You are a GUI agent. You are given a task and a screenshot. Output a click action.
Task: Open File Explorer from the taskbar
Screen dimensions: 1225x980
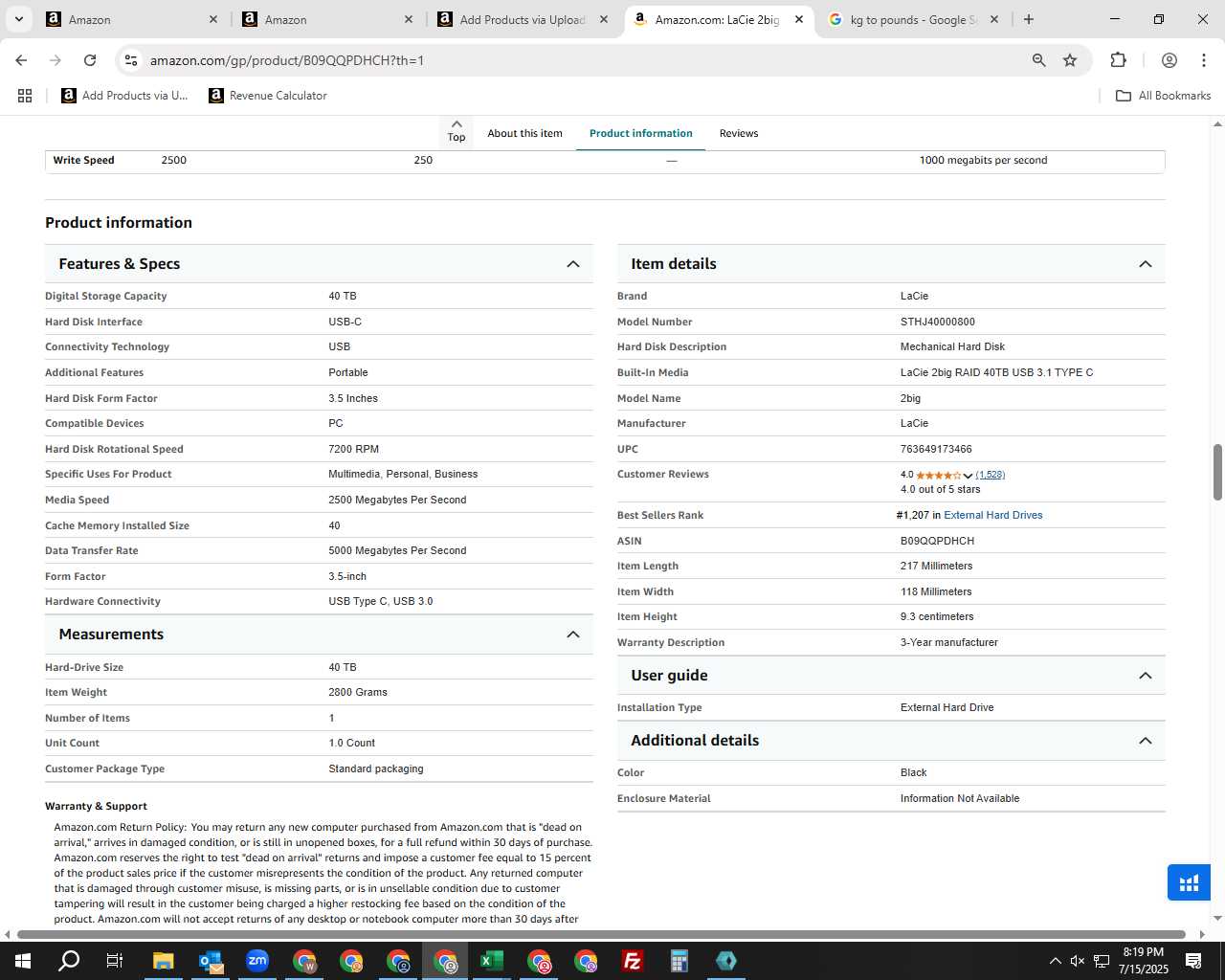click(163, 961)
